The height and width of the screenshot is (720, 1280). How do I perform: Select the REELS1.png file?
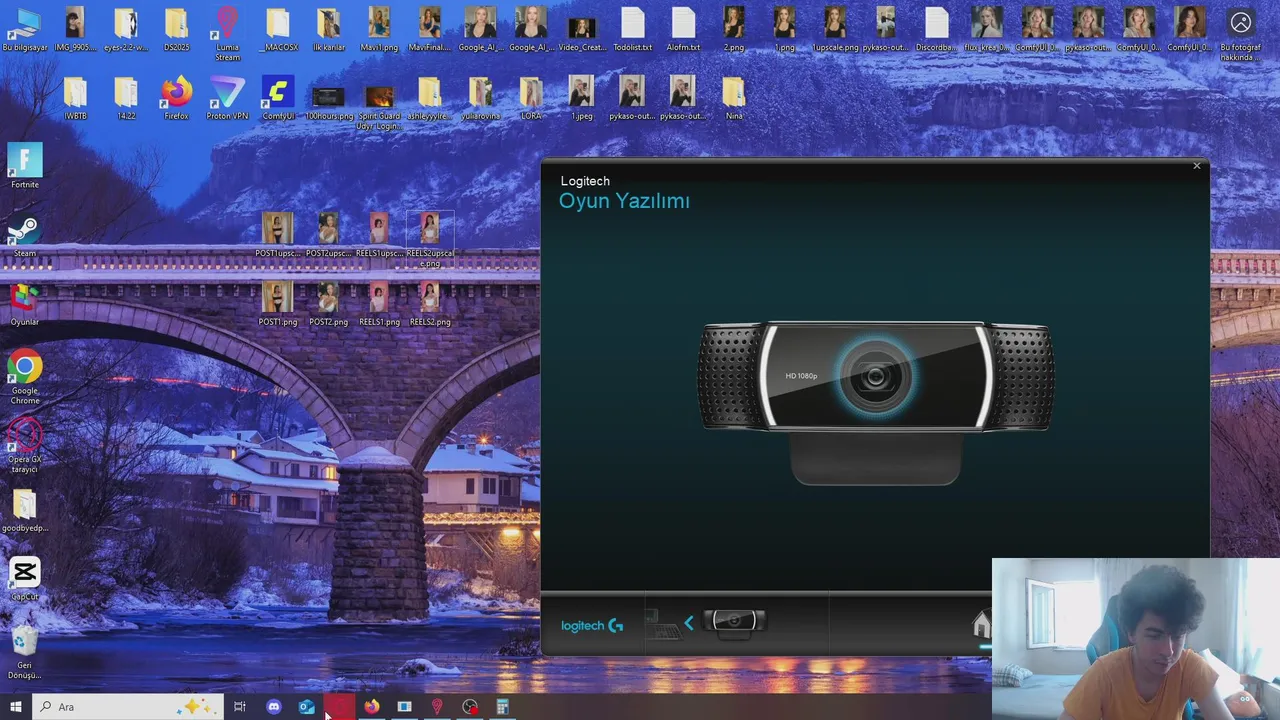coord(379,304)
